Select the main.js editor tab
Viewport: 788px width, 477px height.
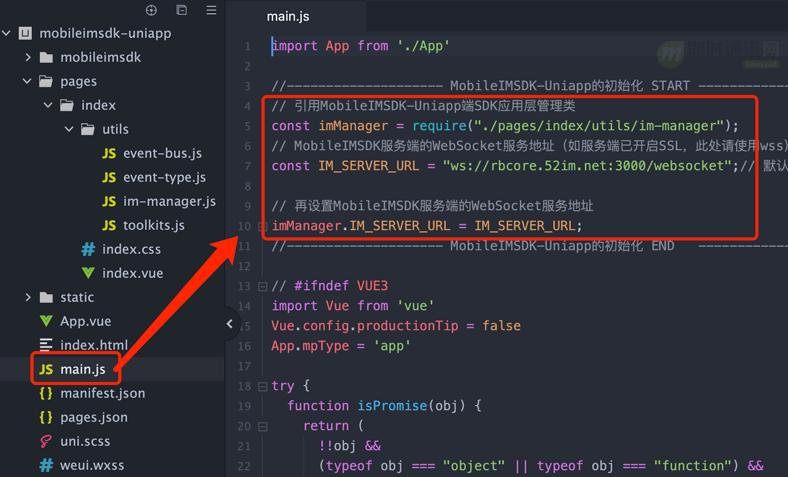point(289,16)
